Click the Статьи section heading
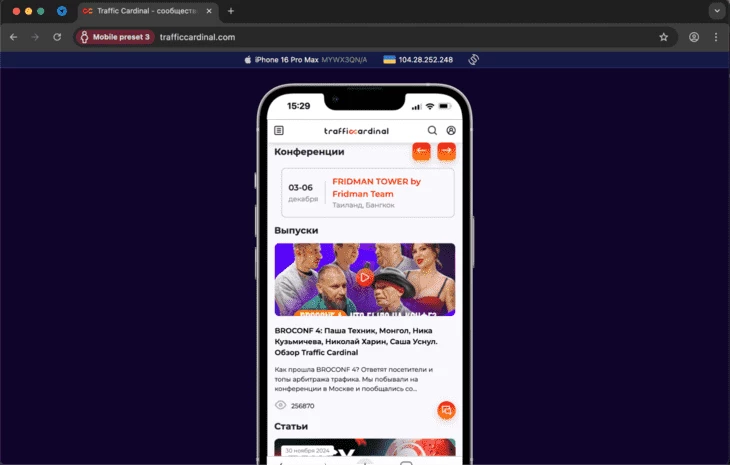Viewport: 730px width, 465px height. click(x=291, y=426)
